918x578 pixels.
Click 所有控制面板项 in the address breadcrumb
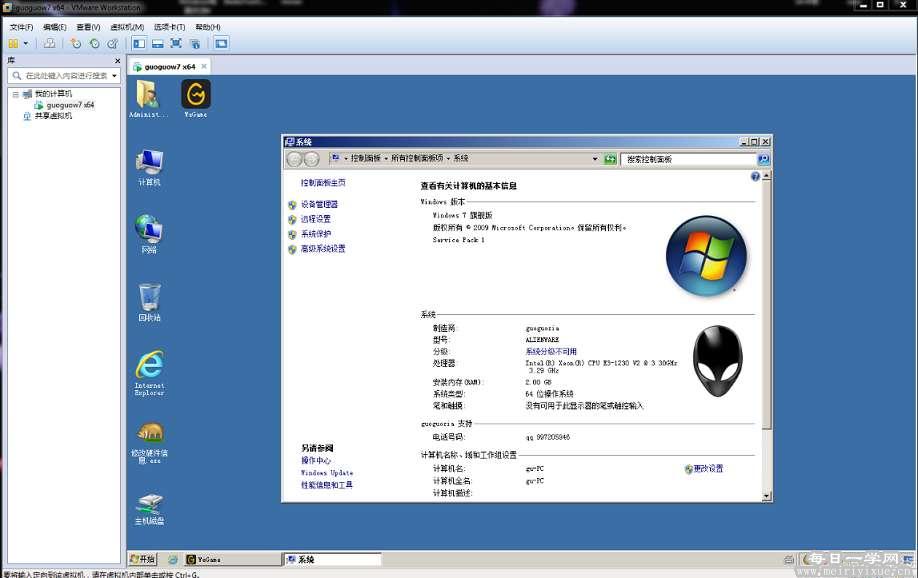(x=417, y=158)
